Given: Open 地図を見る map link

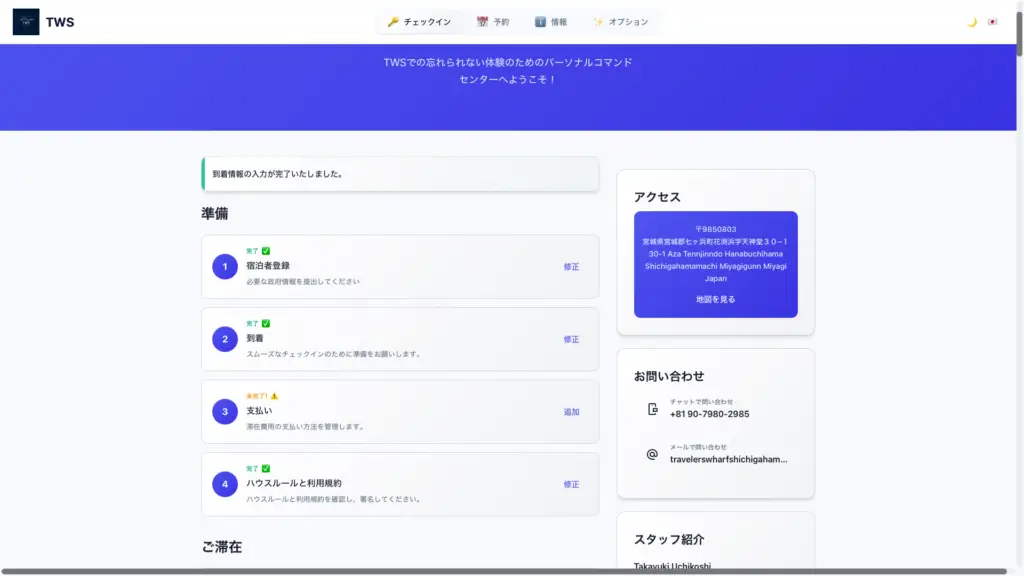Looking at the screenshot, I should (716, 300).
